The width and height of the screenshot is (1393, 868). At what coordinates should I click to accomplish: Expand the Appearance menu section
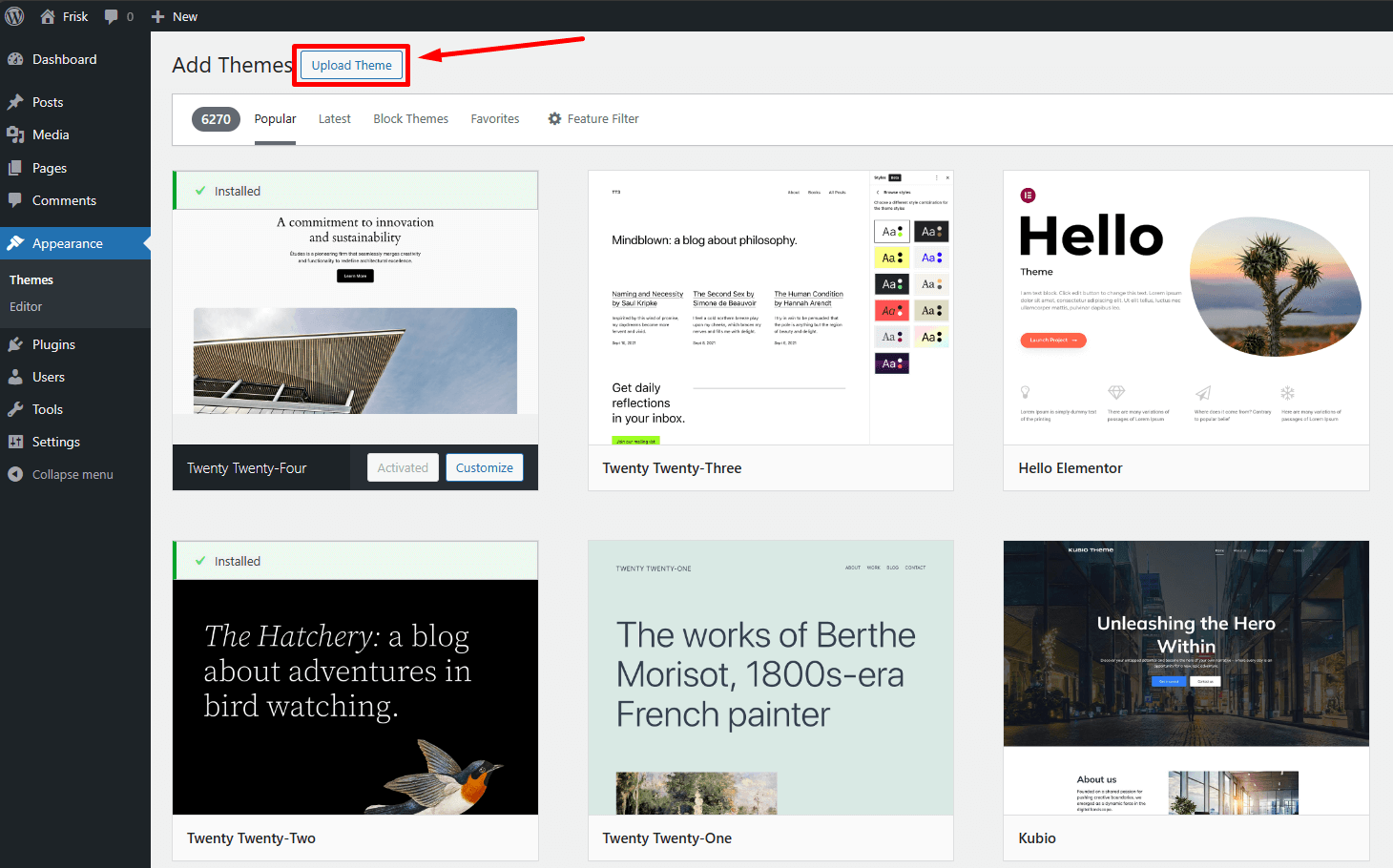pos(67,243)
